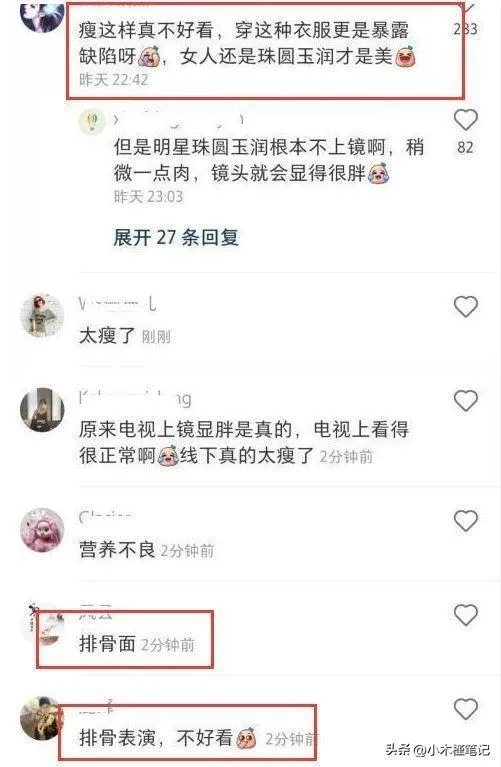Like the '太瘦了' comment
This screenshot has height=767, width=501.
pos(465,307)
